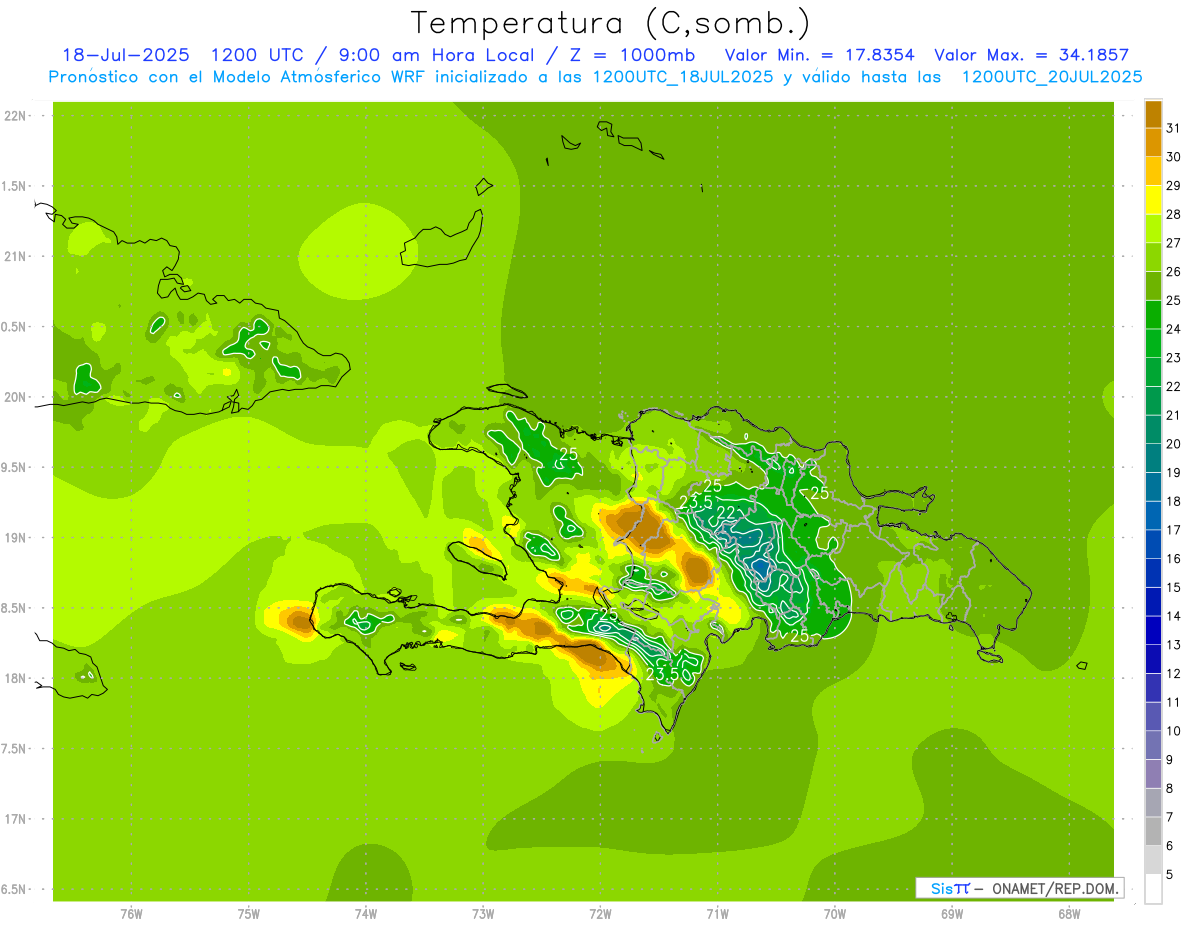Image resolution: width=1200 pixels, height=927 pixels.
Task: Click the '74W' longitude axis label
Action: pos(366,914)
